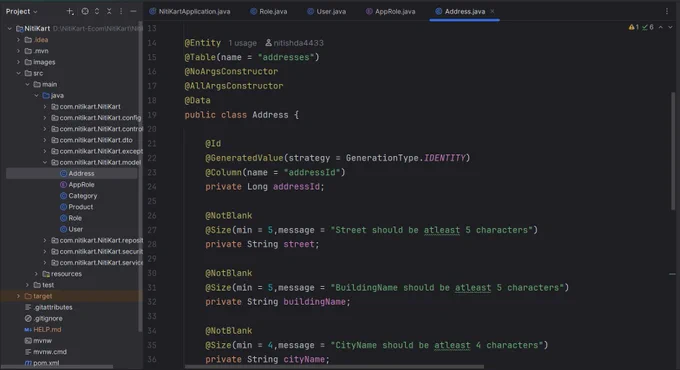
Task: Click the class name Address in code
Action: pos(270,115)
